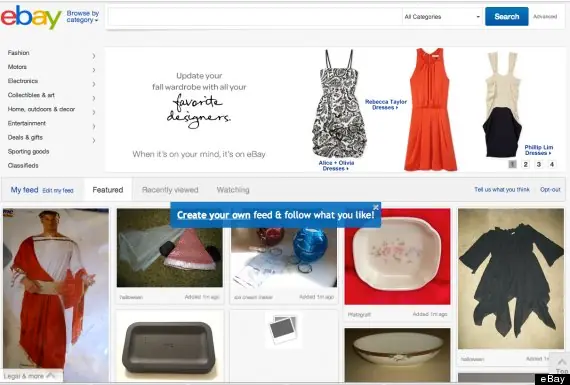This screenshot has height=385, width=570.
Task: Select Home, outdoors & decor category
Action: (41, 109)
